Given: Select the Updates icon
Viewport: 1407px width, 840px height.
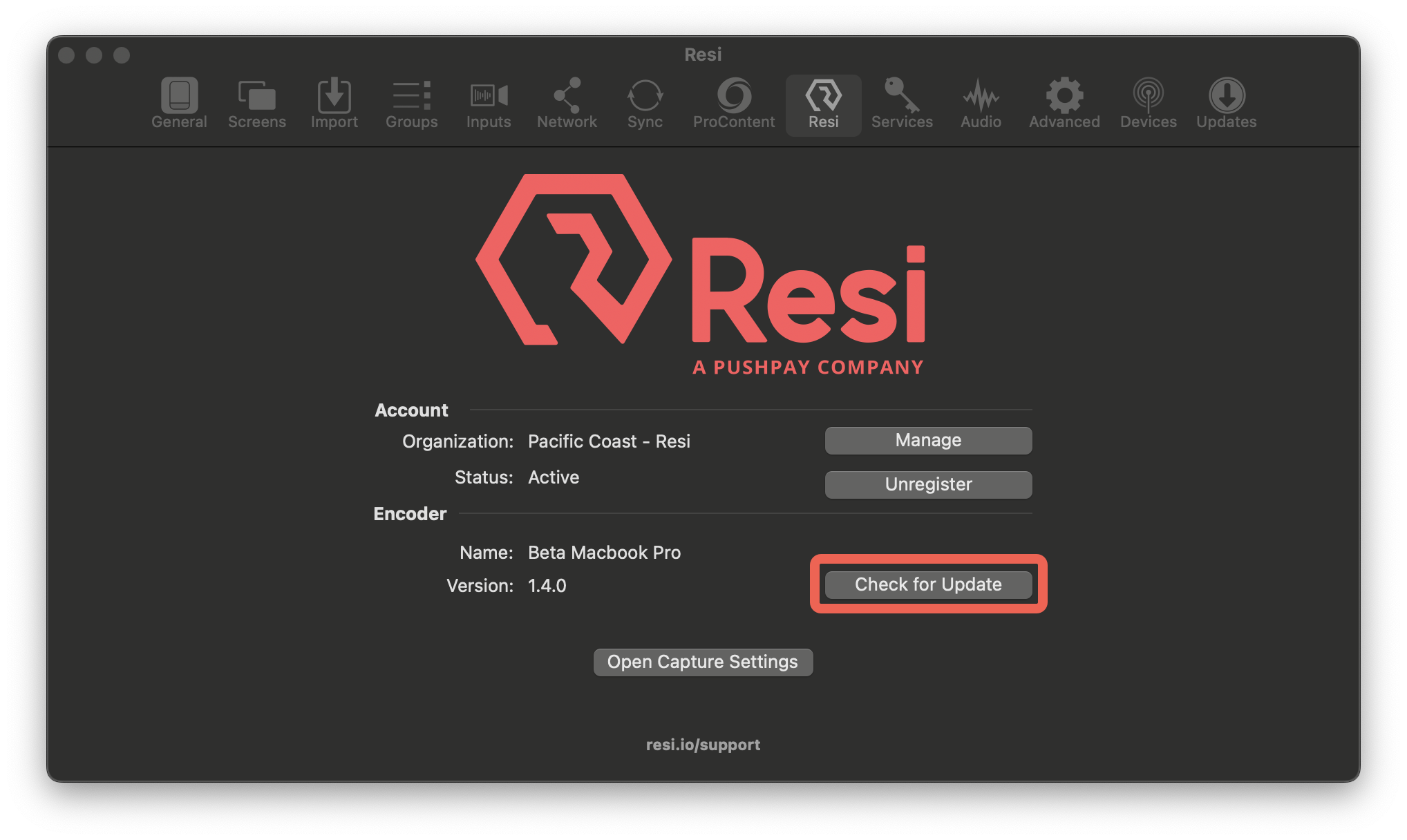Looking at the screenshot, I should point(1226,104).
